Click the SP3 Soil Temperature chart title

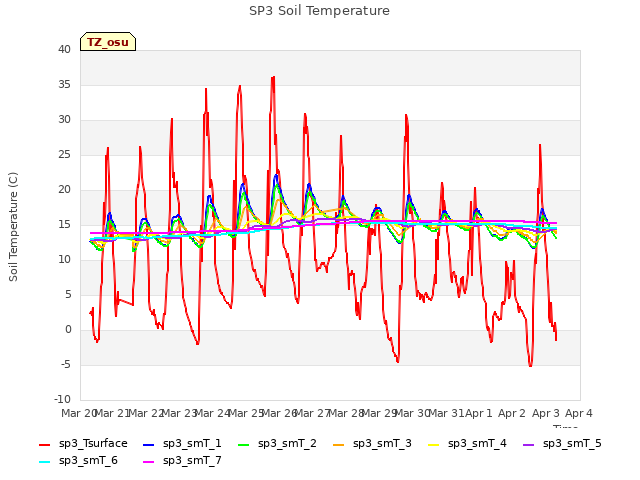pyautogui.click(x=319, y=11)
